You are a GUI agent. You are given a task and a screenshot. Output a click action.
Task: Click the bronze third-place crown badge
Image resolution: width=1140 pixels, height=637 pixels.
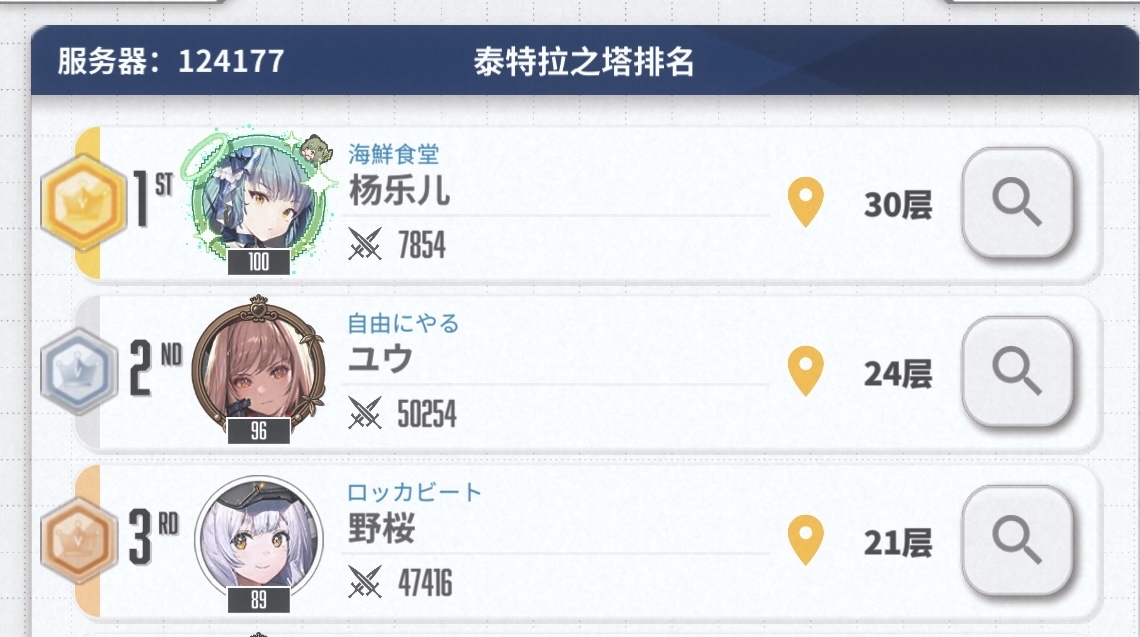(x=79, y=541)
